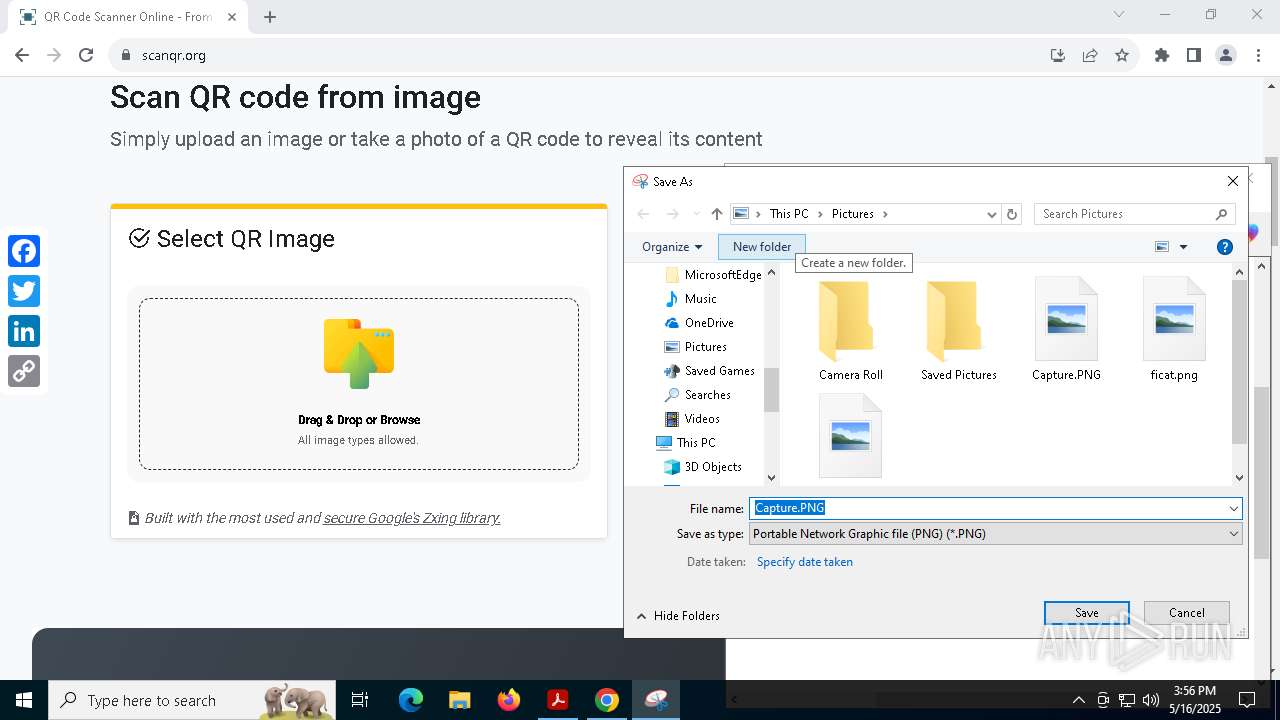Select MicrosoftEdge folder in tree
The image size is (1280, 720).
(x=722, y=275)
